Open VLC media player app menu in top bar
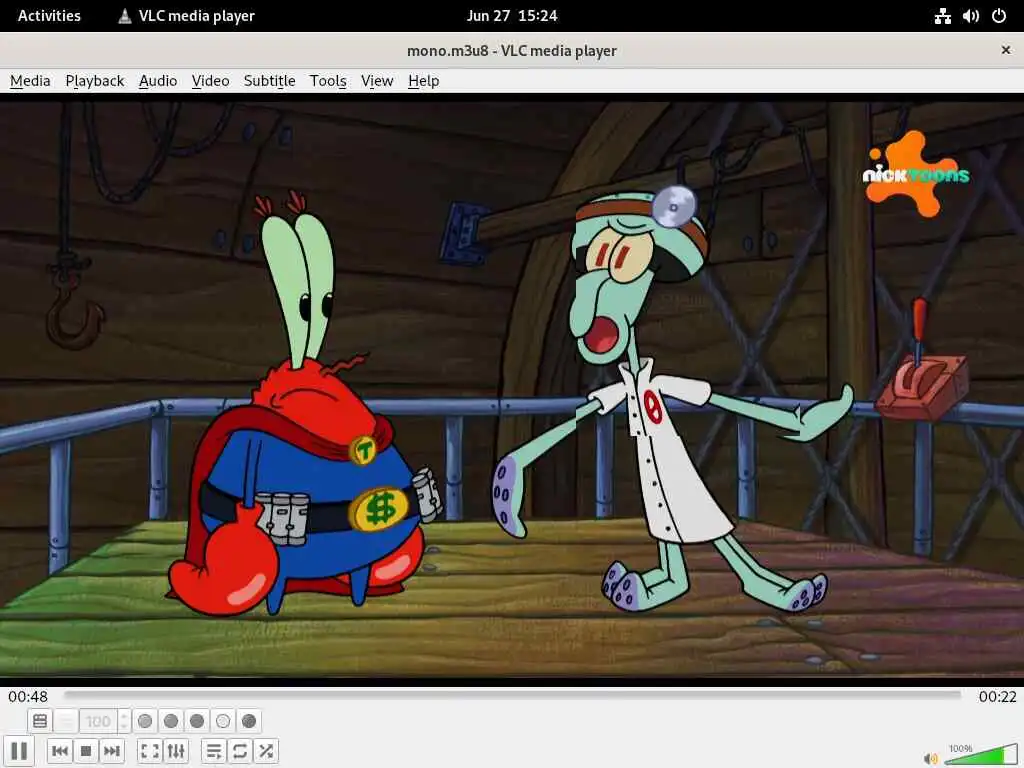This screenshot has width=1024, height=768. (186, 16)
